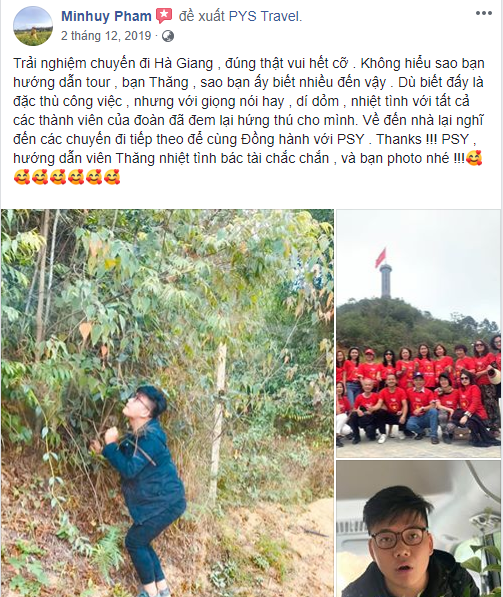The width and height of the screenshot is (503, 597).
Task: Open the Minhuy Pham profile name link
Action: (106, 16)
